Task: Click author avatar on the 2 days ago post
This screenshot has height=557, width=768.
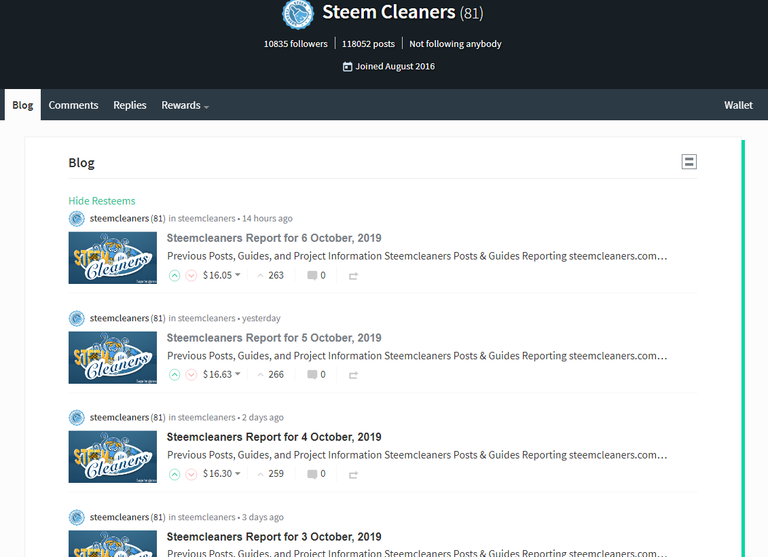Action: (76, 418)
